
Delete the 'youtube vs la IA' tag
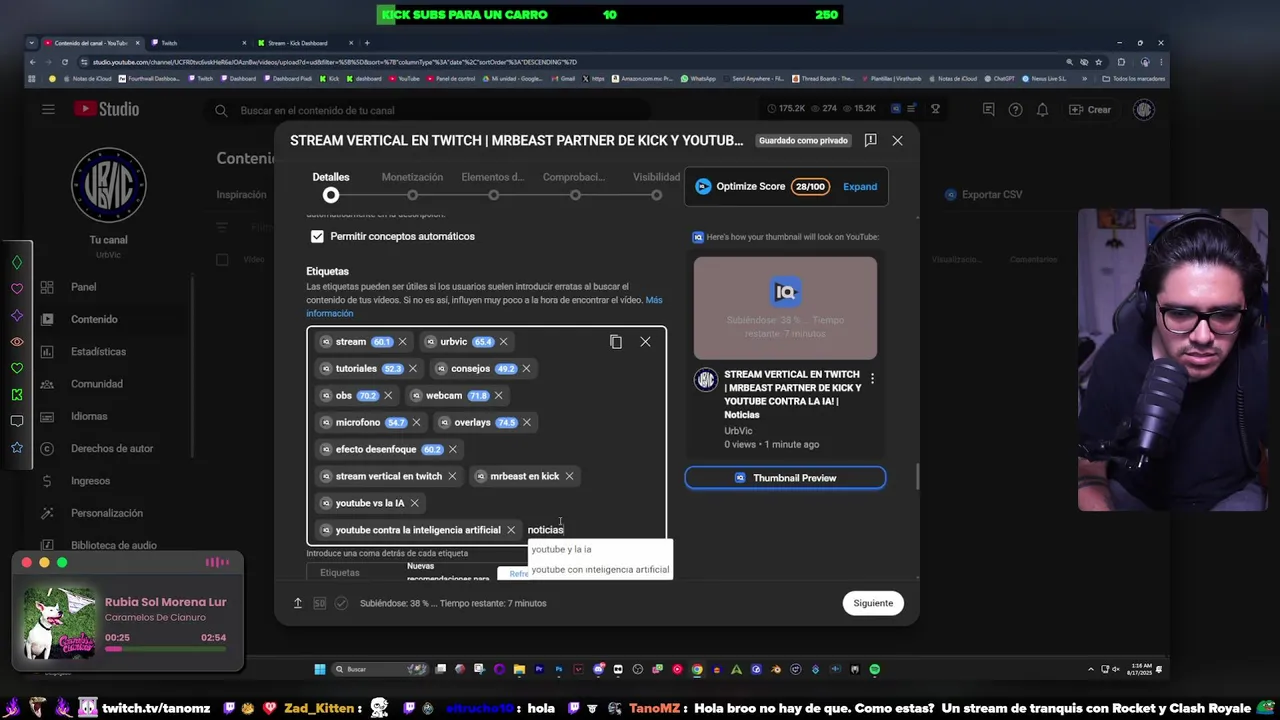click(x=415, y=504)
